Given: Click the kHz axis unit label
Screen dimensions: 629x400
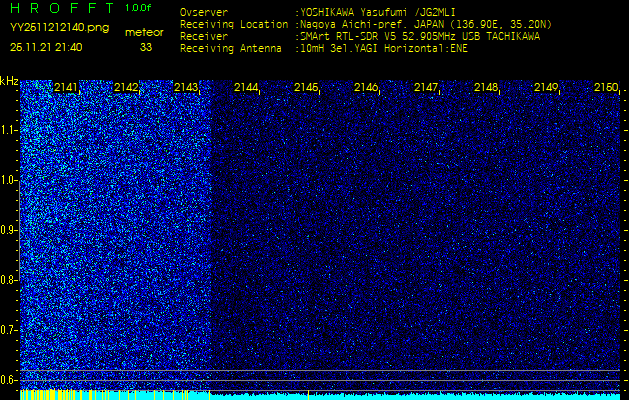Looking at the screenshot, I should point(9,81).
